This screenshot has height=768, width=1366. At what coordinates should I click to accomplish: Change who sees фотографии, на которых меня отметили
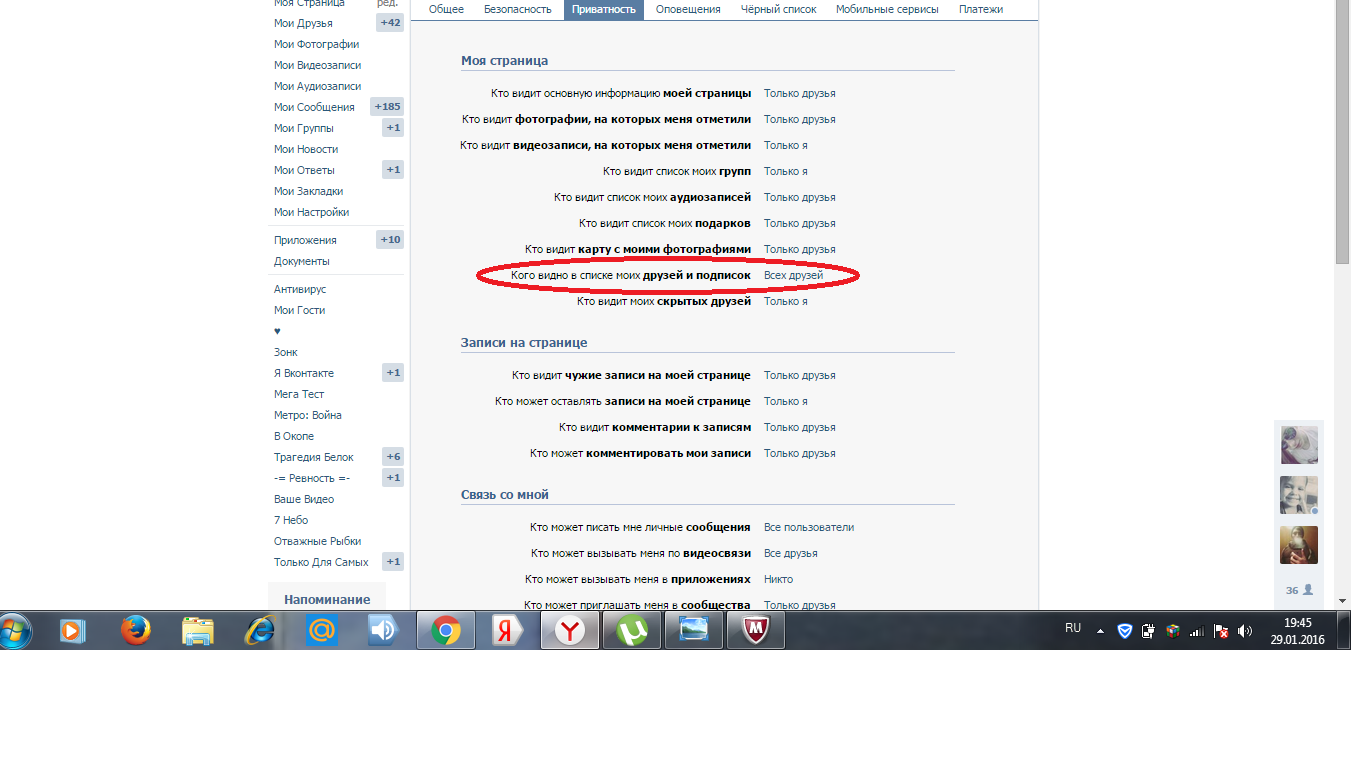[800, 119]
